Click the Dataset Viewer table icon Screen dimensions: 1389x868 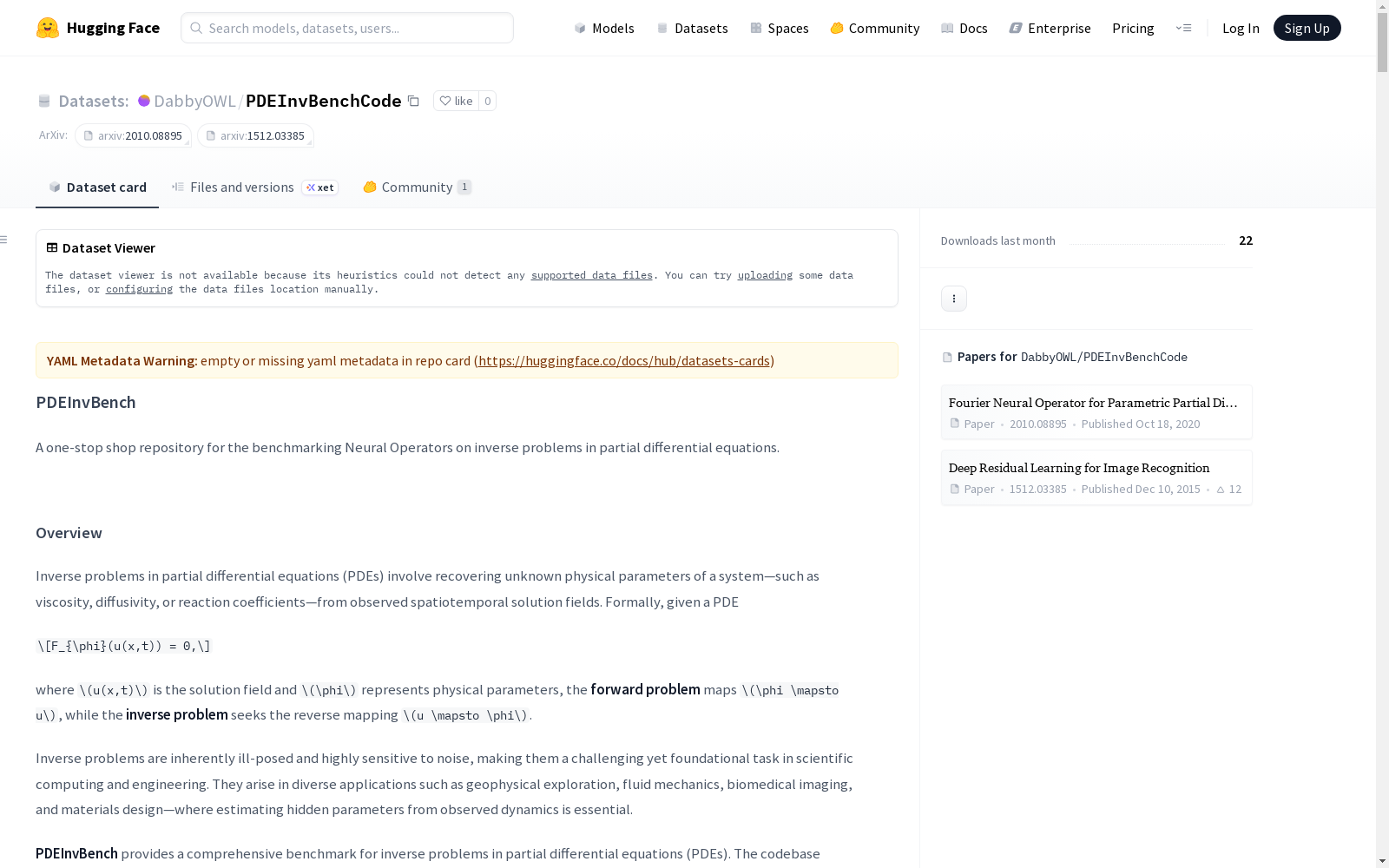[x=52, y=247]
